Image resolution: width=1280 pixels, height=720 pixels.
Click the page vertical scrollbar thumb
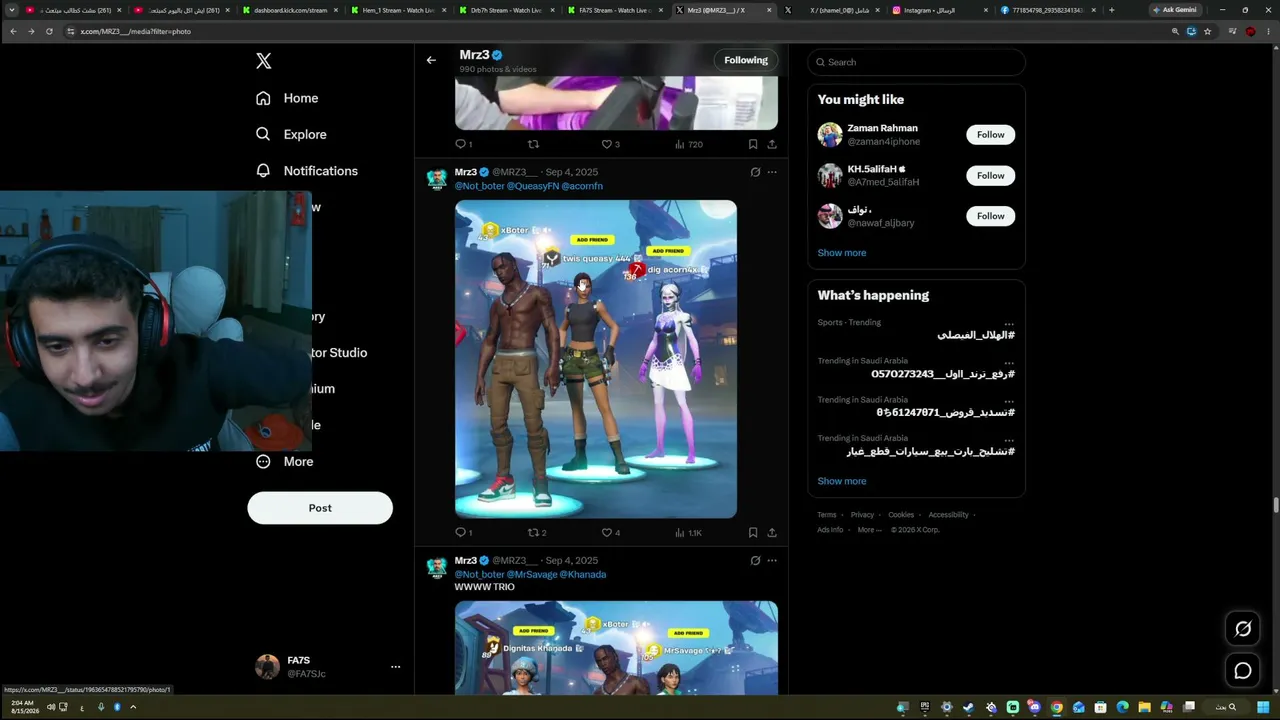(x=1275, y=504)
